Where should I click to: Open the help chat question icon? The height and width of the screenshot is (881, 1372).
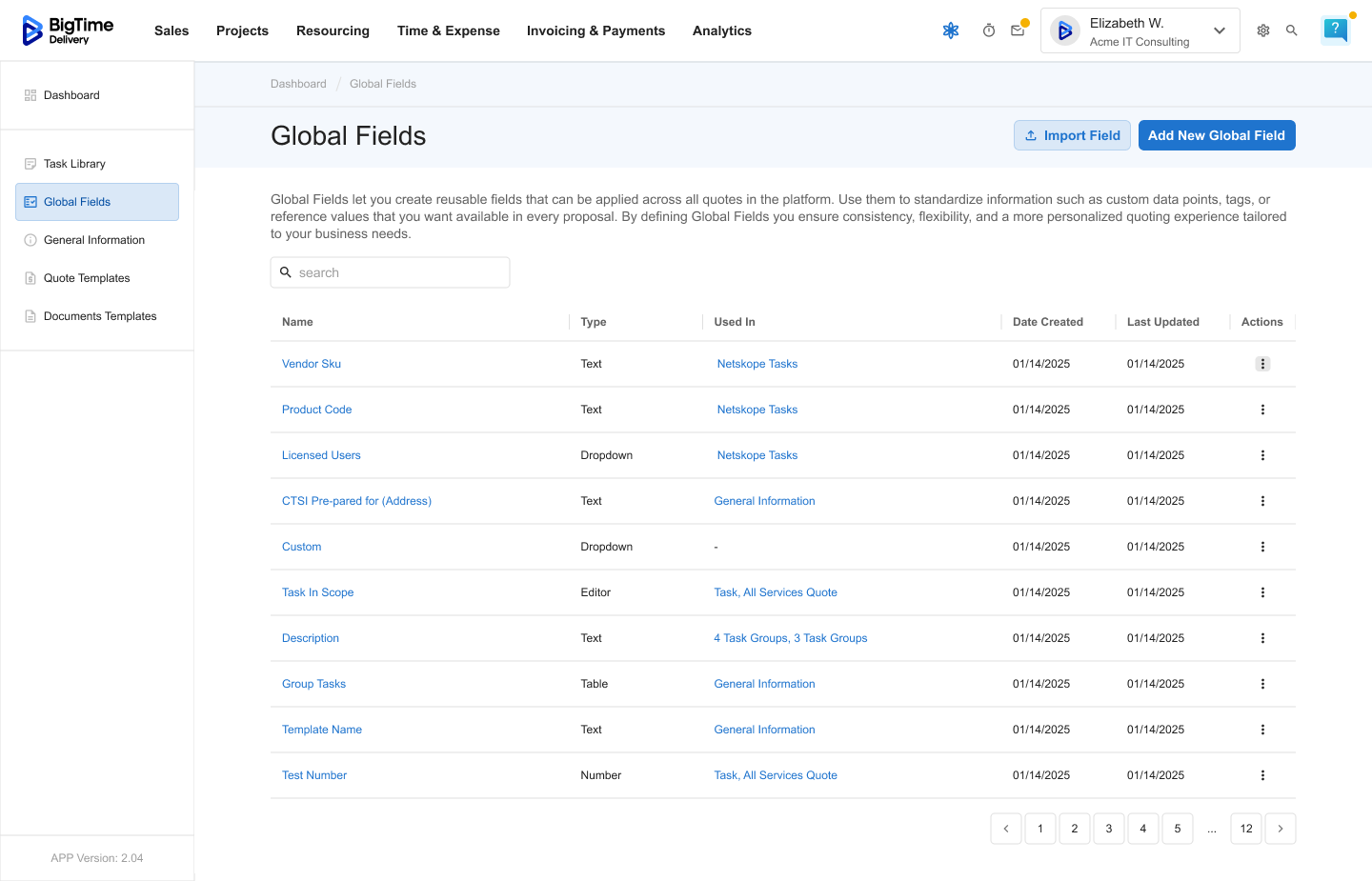(x=1335, y=30)
